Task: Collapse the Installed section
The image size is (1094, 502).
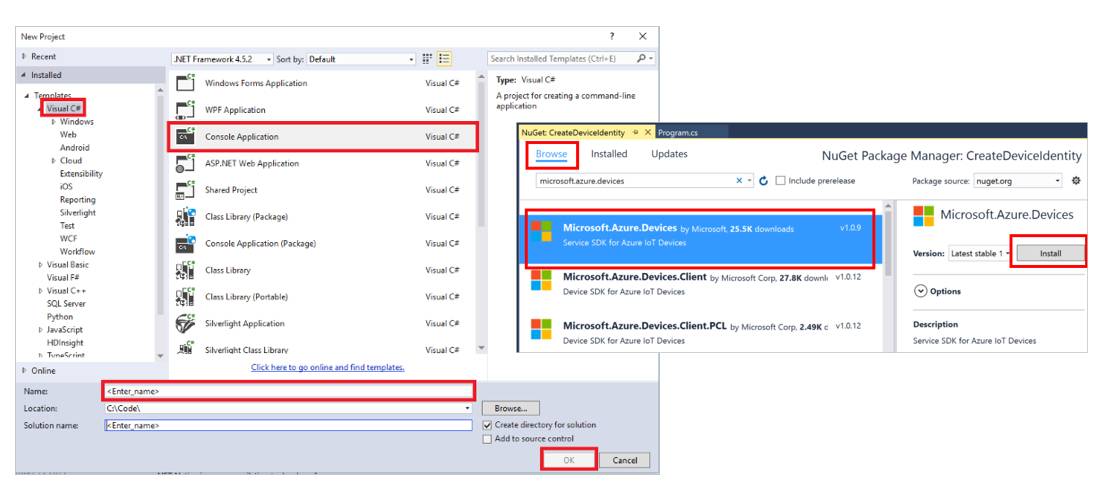Action: point(24,75)
